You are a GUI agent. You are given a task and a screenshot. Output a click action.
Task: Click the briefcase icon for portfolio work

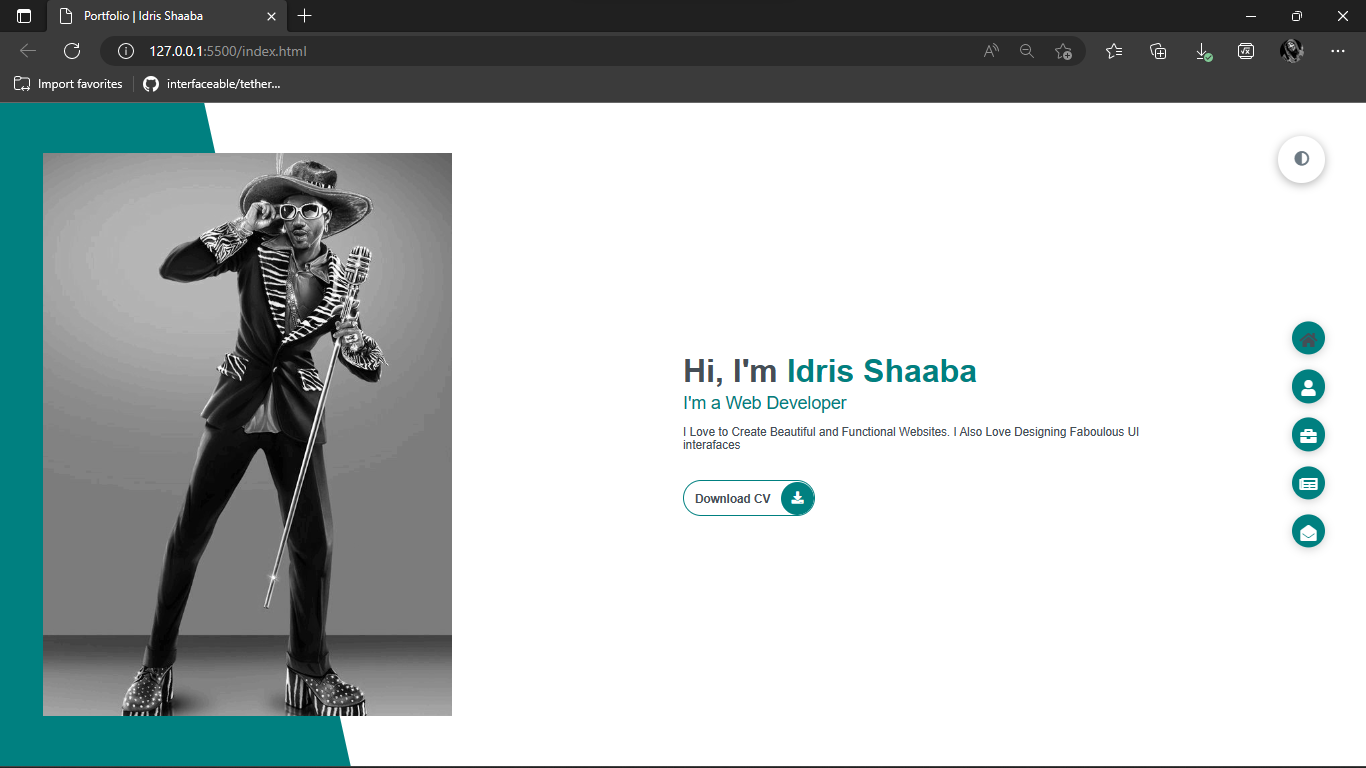coord(1308,434)
